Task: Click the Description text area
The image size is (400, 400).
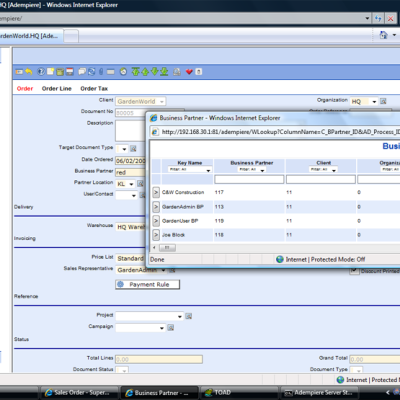Action: tap(131, 130)
